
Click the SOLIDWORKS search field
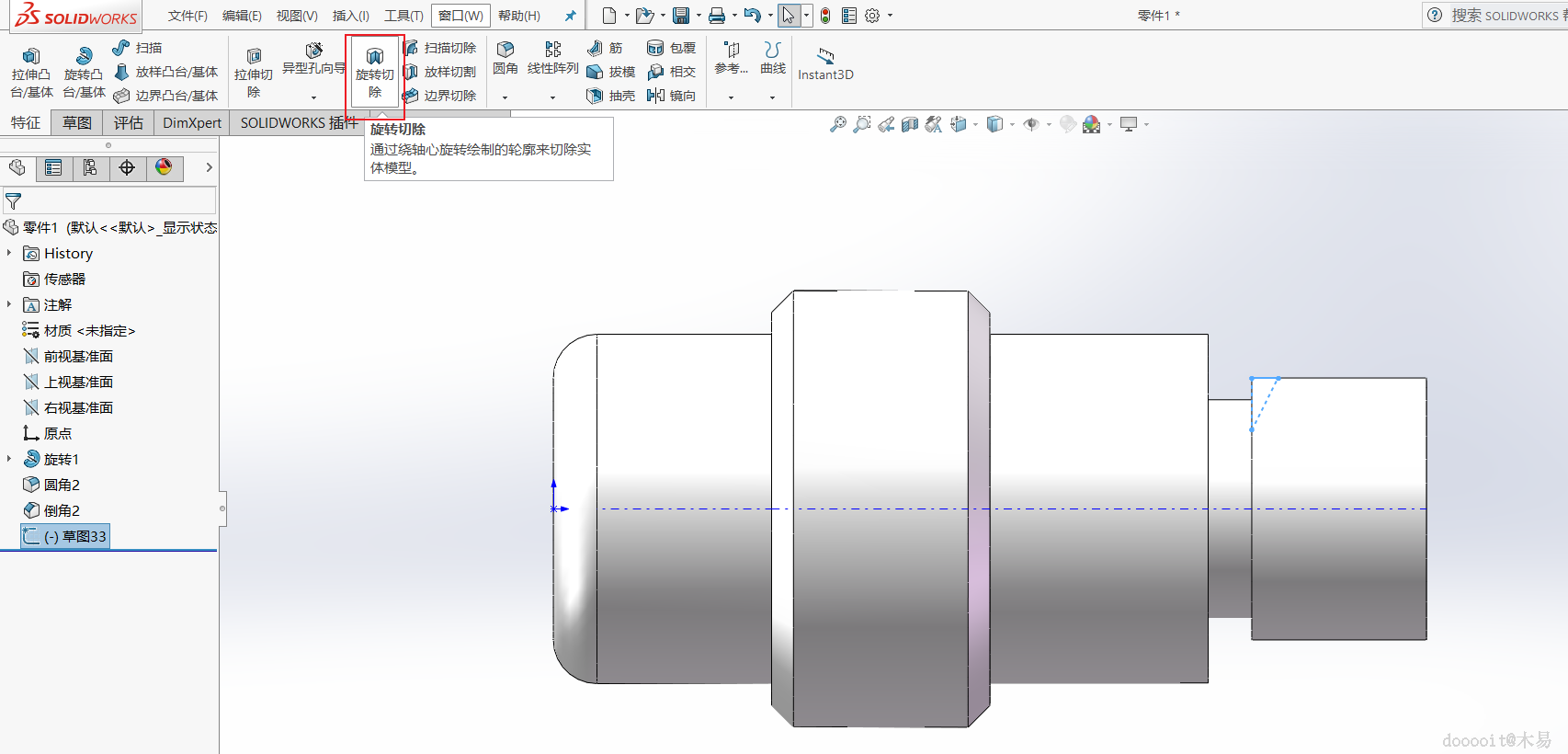(x=1504, y=16)
